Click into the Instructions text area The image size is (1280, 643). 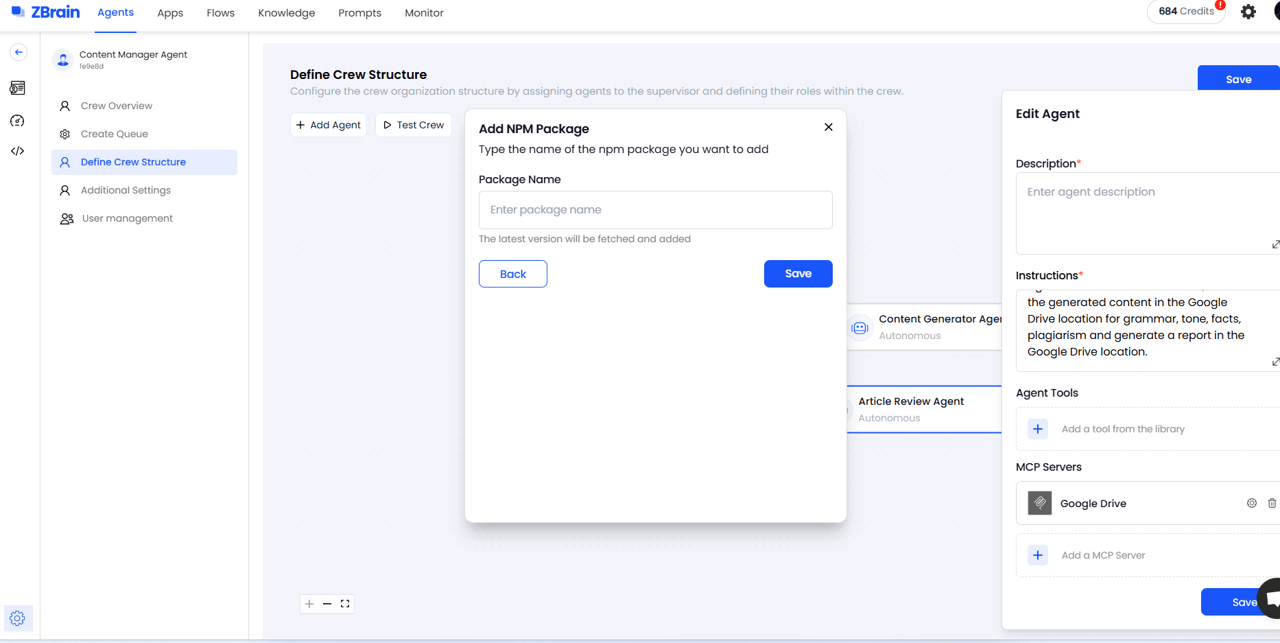click(1148, 330)
